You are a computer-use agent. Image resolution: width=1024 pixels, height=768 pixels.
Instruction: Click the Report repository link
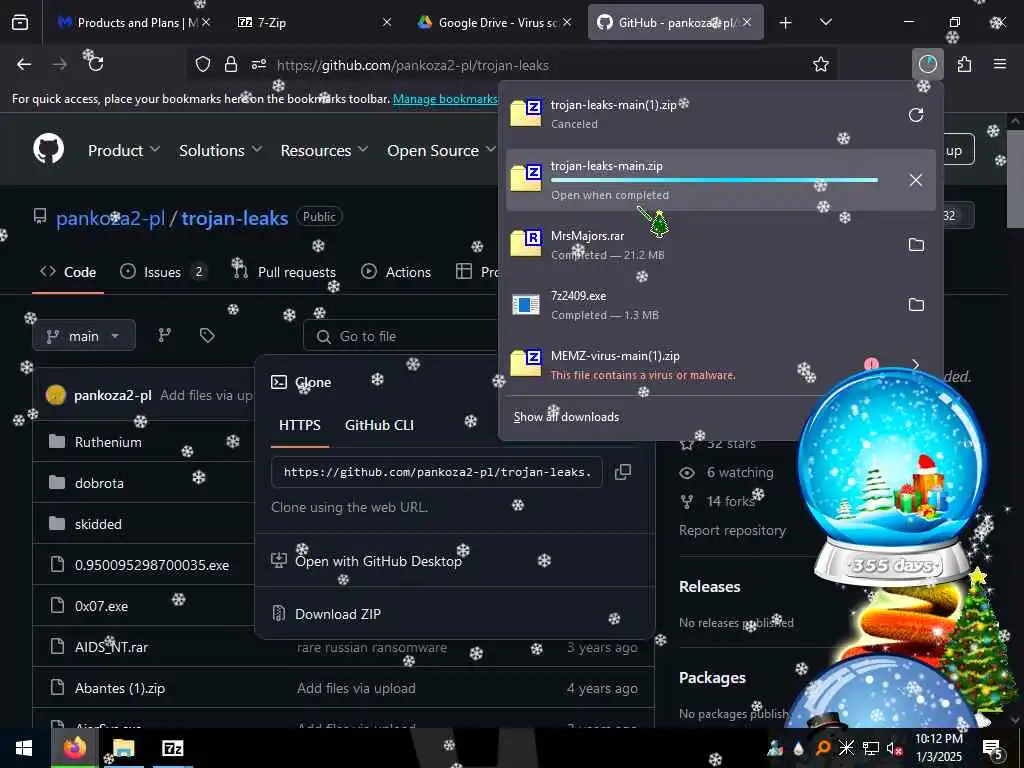click(732, 530)
